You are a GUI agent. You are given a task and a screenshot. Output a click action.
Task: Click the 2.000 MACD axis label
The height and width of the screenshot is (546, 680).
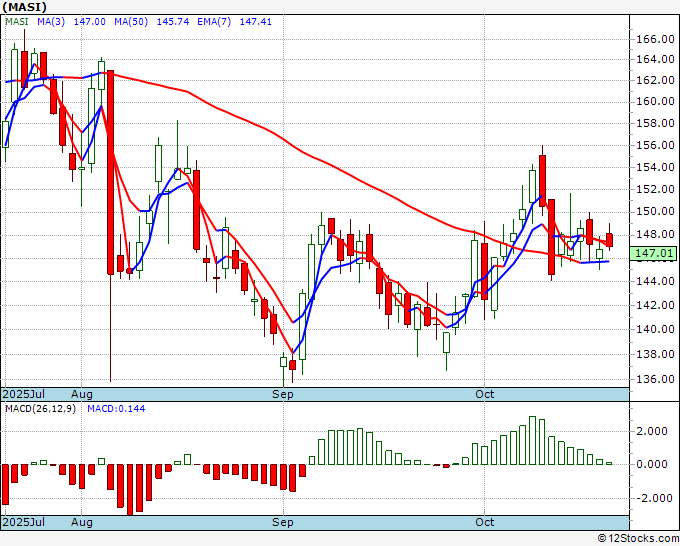pyautogui.click(x=651, y=431)
